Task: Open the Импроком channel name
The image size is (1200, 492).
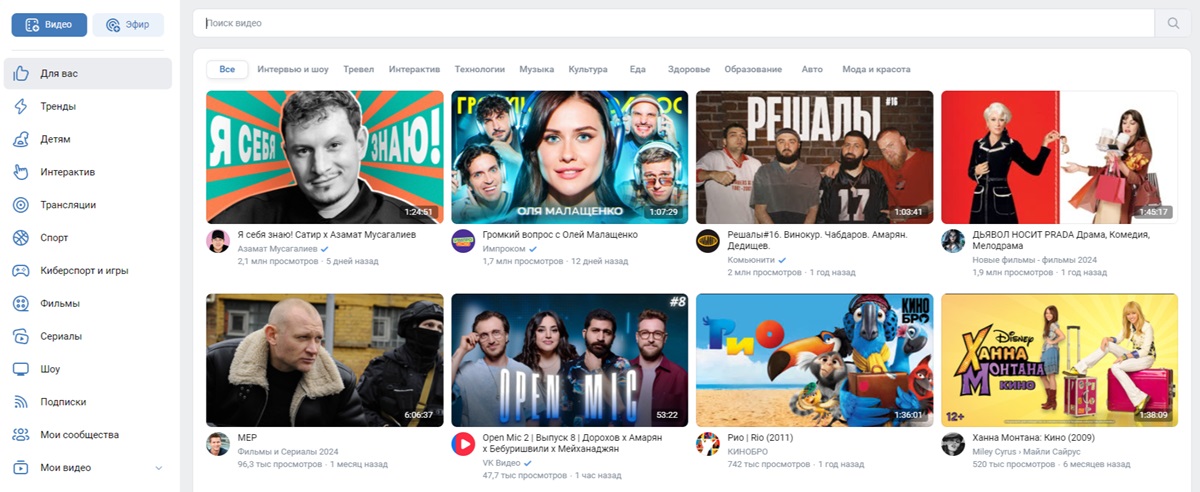Action: point(504,248)
